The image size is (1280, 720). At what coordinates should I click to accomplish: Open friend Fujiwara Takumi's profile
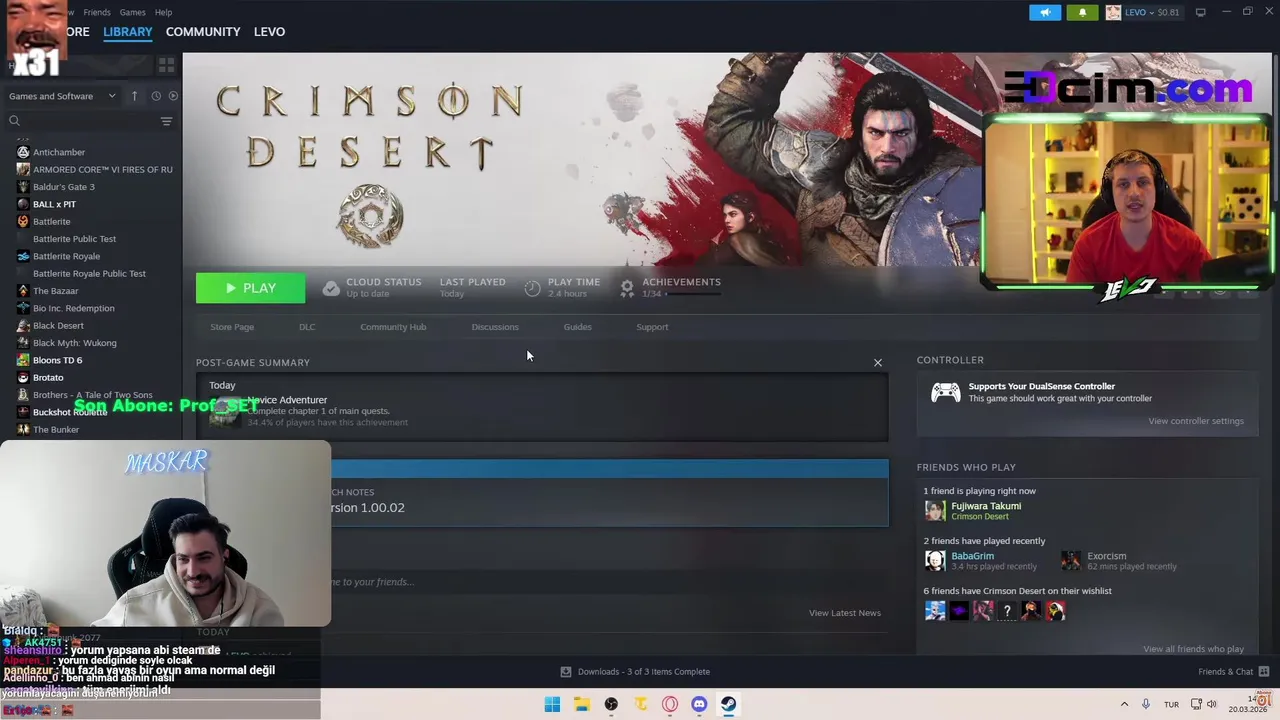coord(986,506)
